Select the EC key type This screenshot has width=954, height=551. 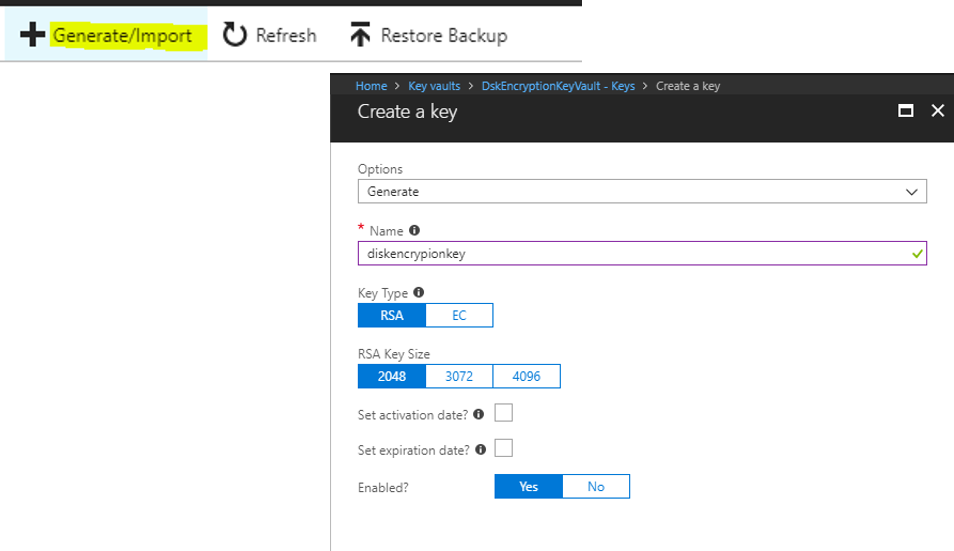click(459, 316)
